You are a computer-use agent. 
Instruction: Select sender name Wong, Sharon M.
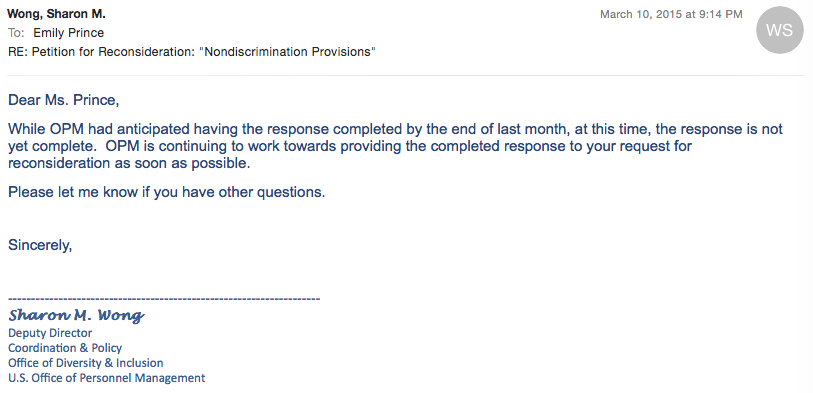point(56,14)
